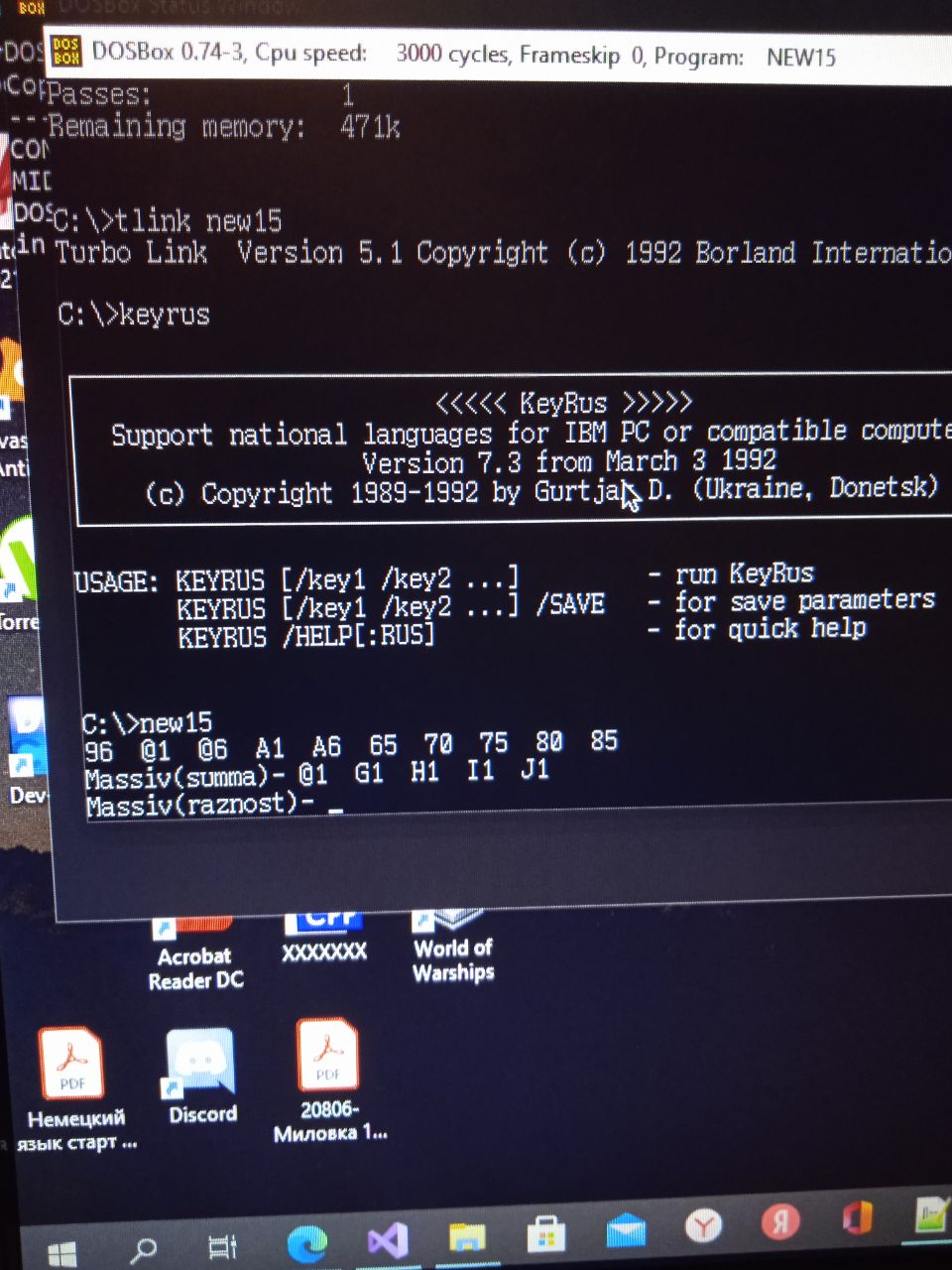Click the 'Massiv(summa)-' output line
The height and width of the screenshot is (1270, 952).
click(x=316, y=772)
